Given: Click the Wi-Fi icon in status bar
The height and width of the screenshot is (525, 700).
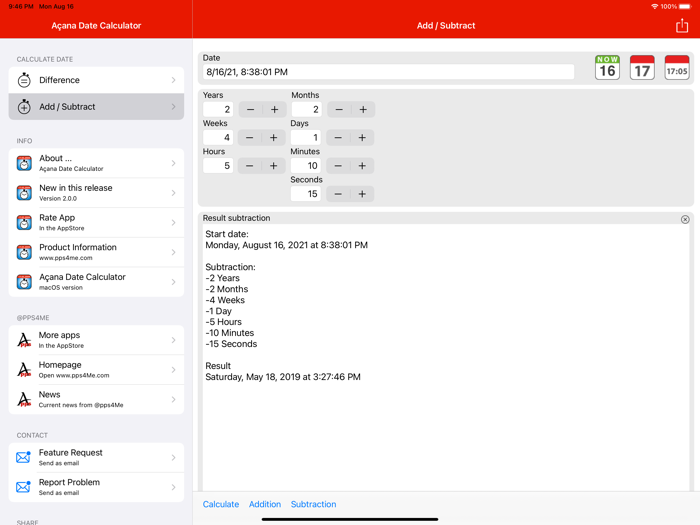Looking at the screenshot, I should click(654, 6).
